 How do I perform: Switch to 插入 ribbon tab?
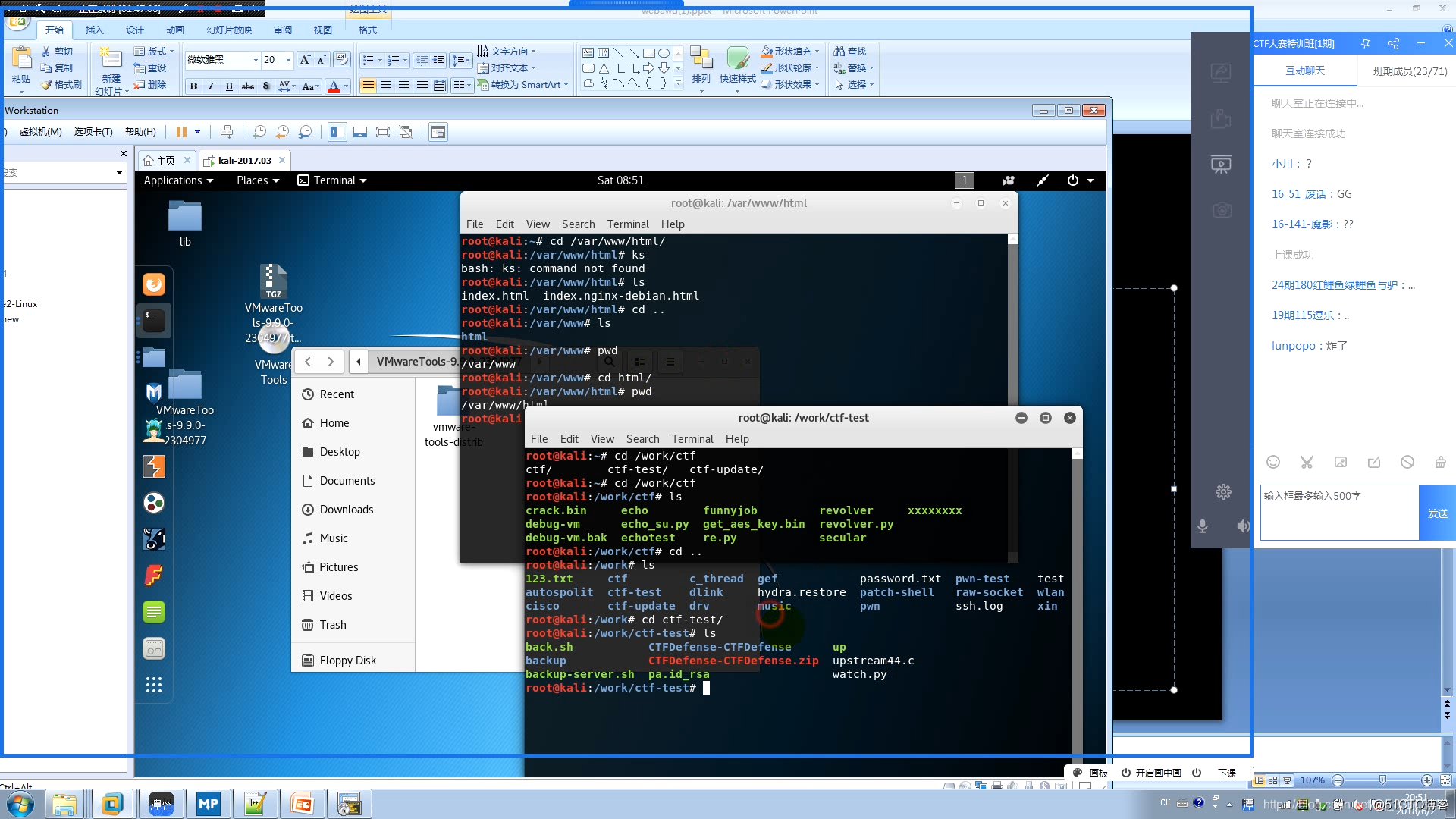(x=94, y=30)
